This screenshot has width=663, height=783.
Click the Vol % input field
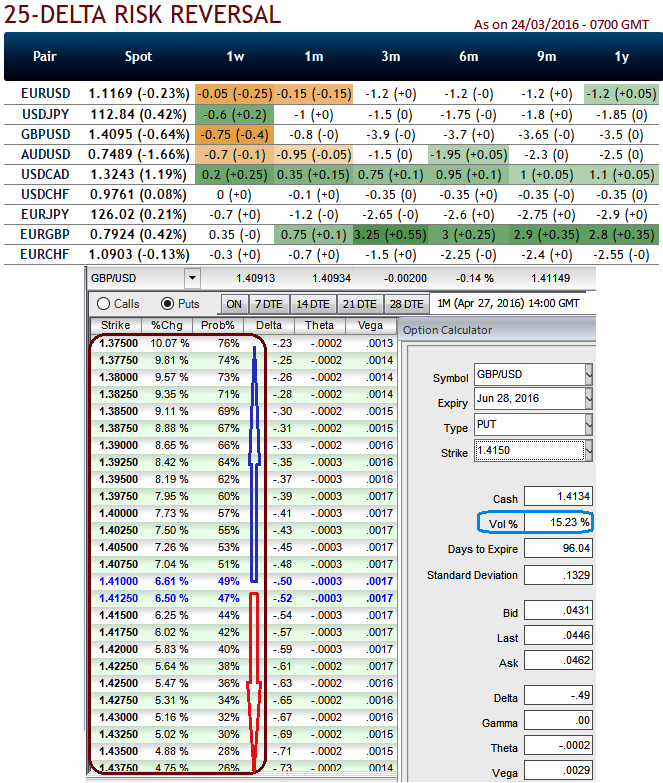tap(557, 522)
